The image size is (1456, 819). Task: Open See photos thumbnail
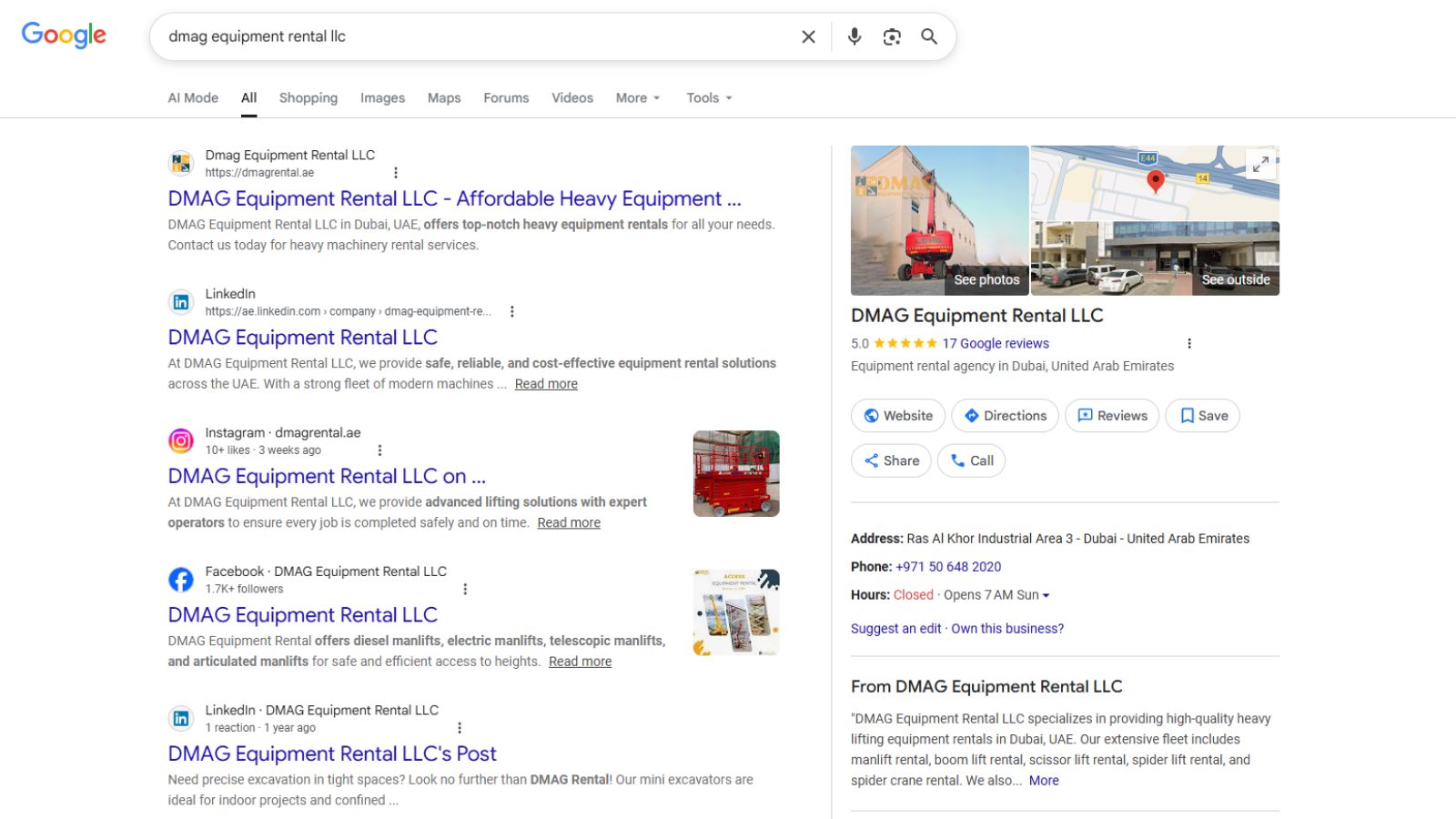coord(940,220)
